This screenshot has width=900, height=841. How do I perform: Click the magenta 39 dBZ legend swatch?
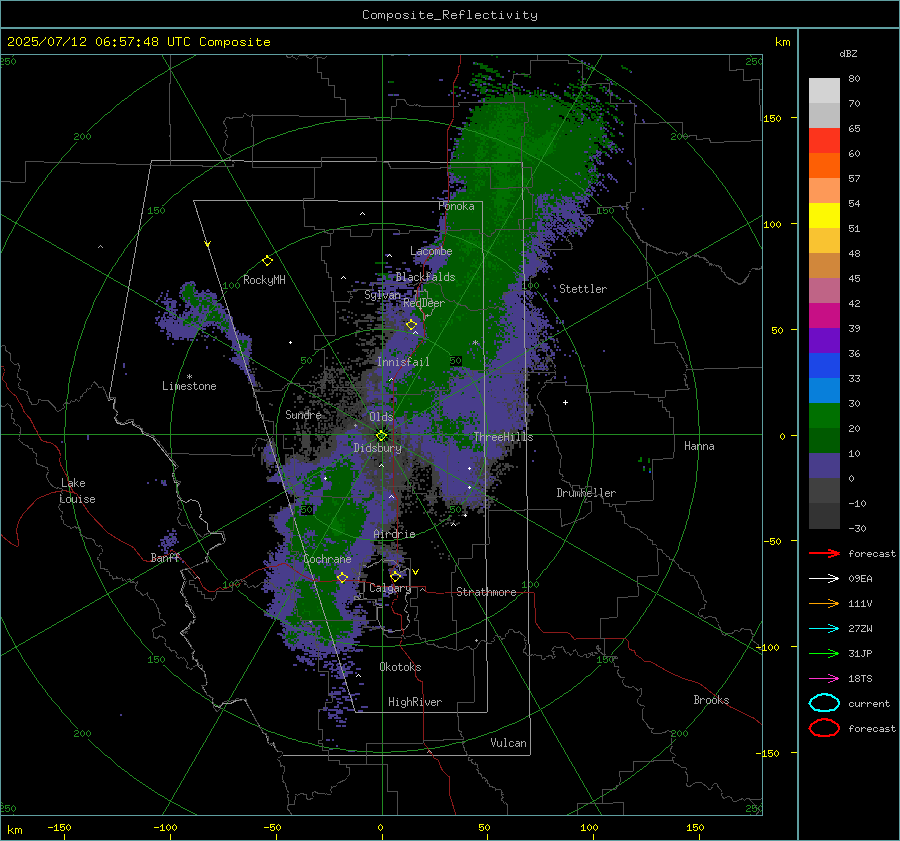824,315
